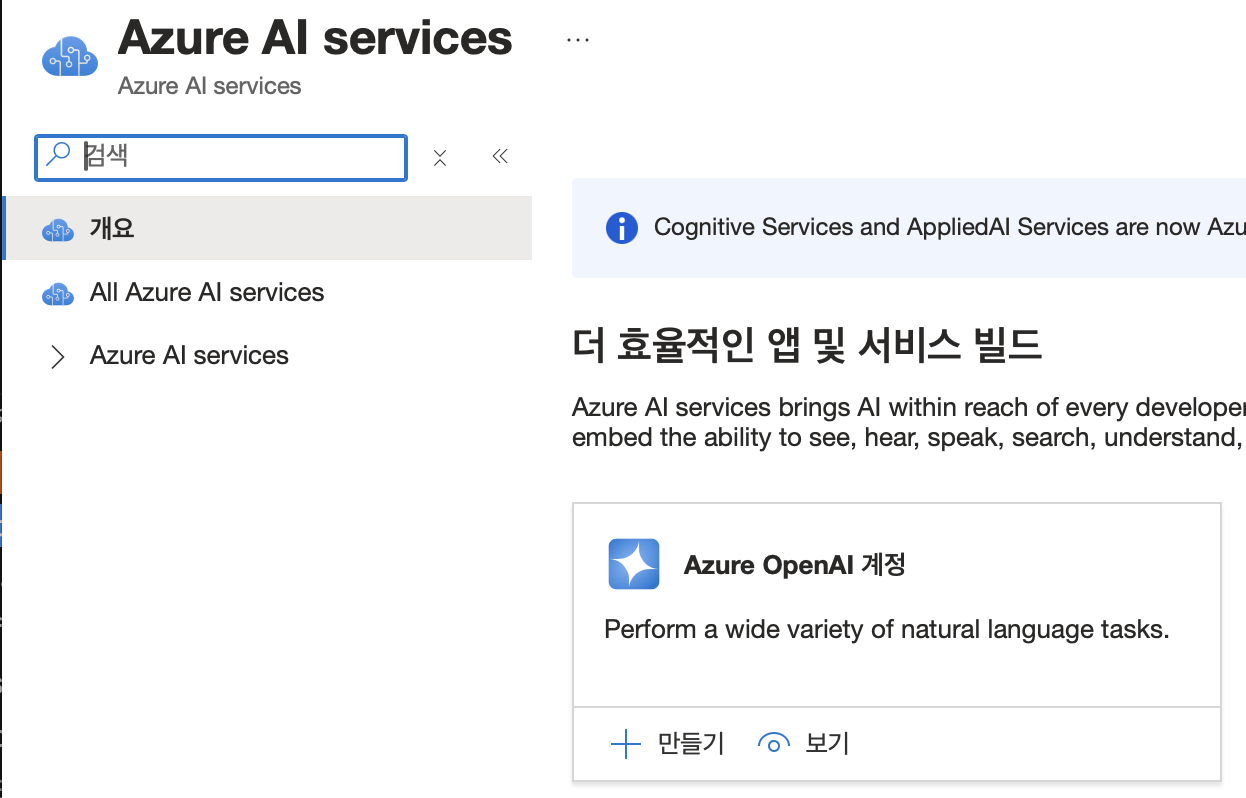Viewport: 1246px width, 798px height.
Task: Click the plus icon next to 만들기
Action: point(625,743)
